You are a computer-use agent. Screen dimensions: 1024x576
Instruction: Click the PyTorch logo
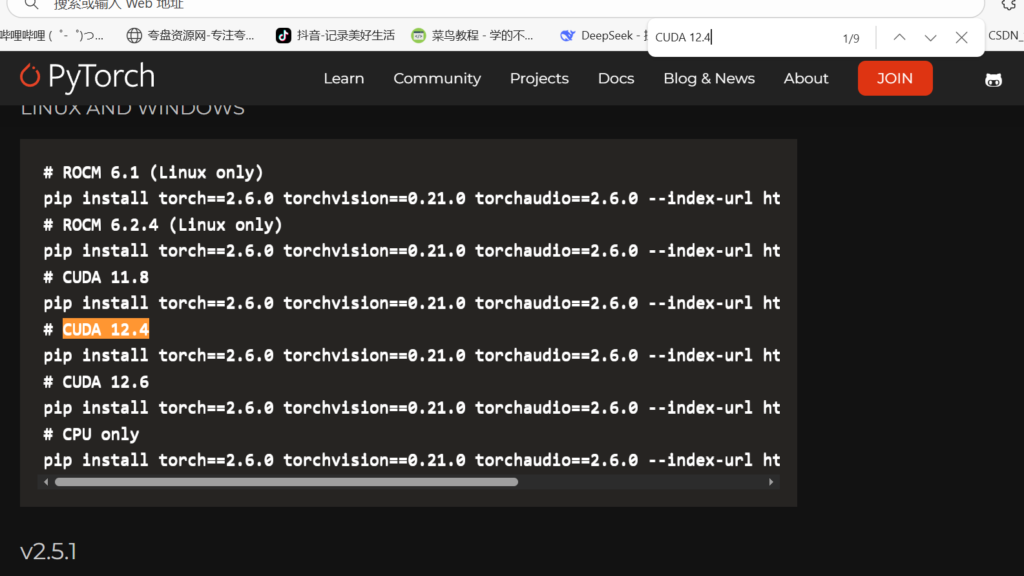87,77
